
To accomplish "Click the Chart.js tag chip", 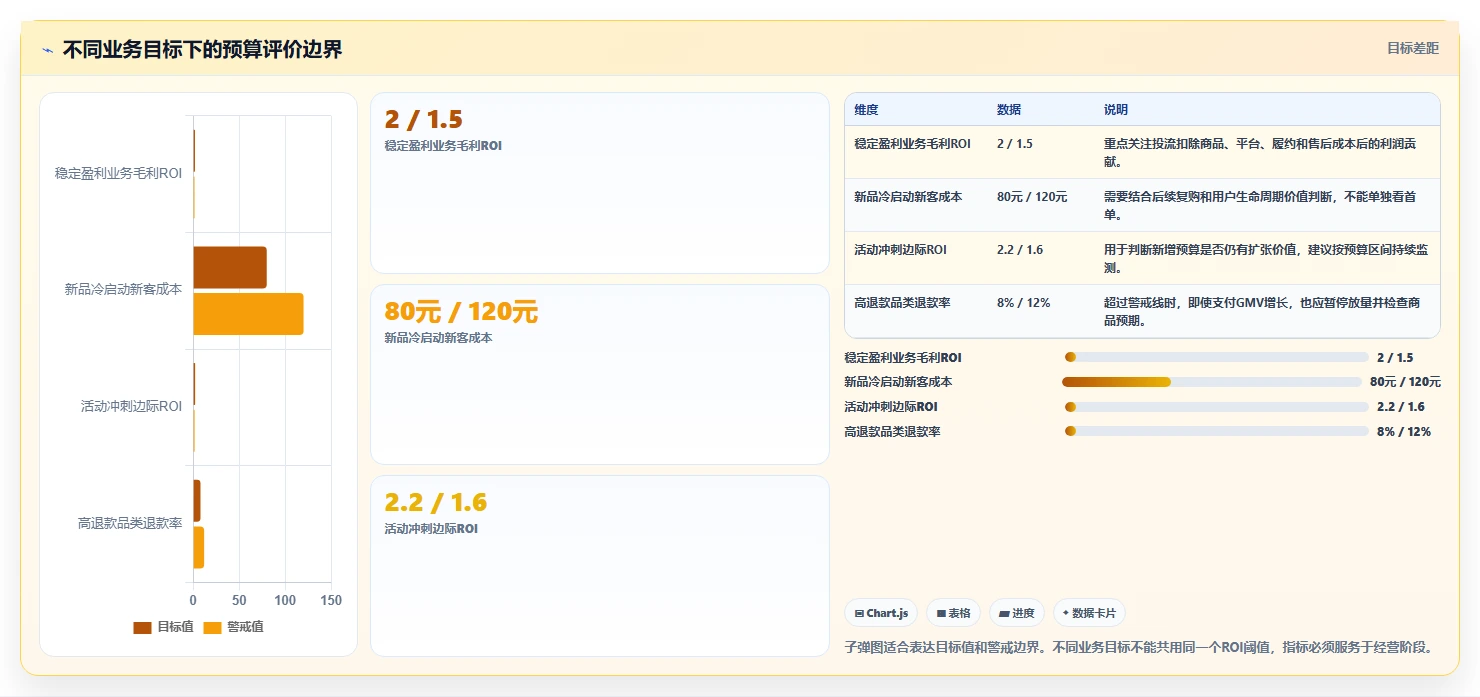I will [881, 613].
